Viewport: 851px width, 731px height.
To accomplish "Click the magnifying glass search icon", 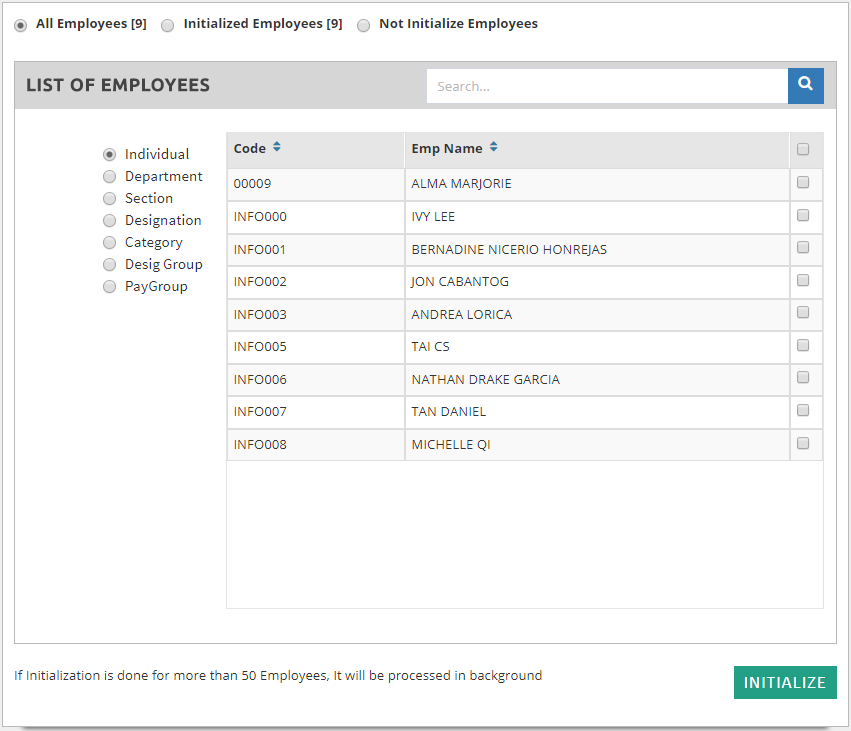I will (x=805, y=86).
